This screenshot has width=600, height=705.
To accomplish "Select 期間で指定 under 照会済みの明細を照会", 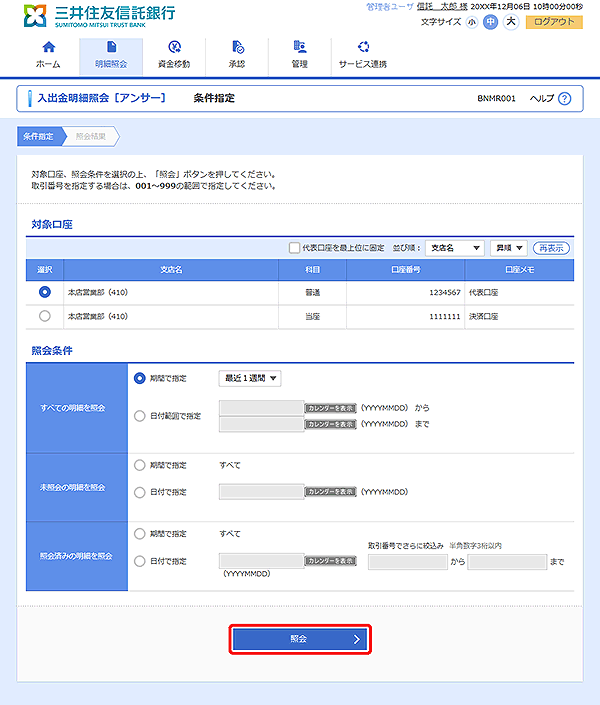I will (x=139, y=534).
